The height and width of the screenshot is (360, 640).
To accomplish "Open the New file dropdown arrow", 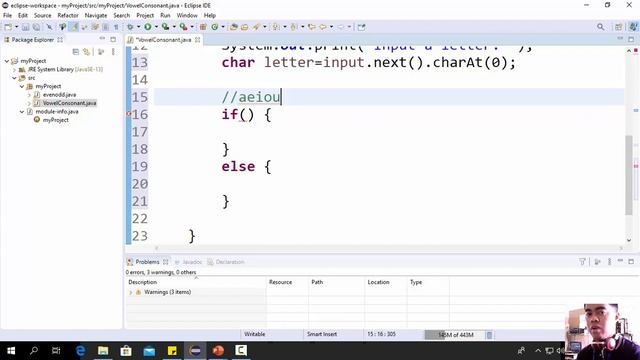I will (x=16, y=27).
